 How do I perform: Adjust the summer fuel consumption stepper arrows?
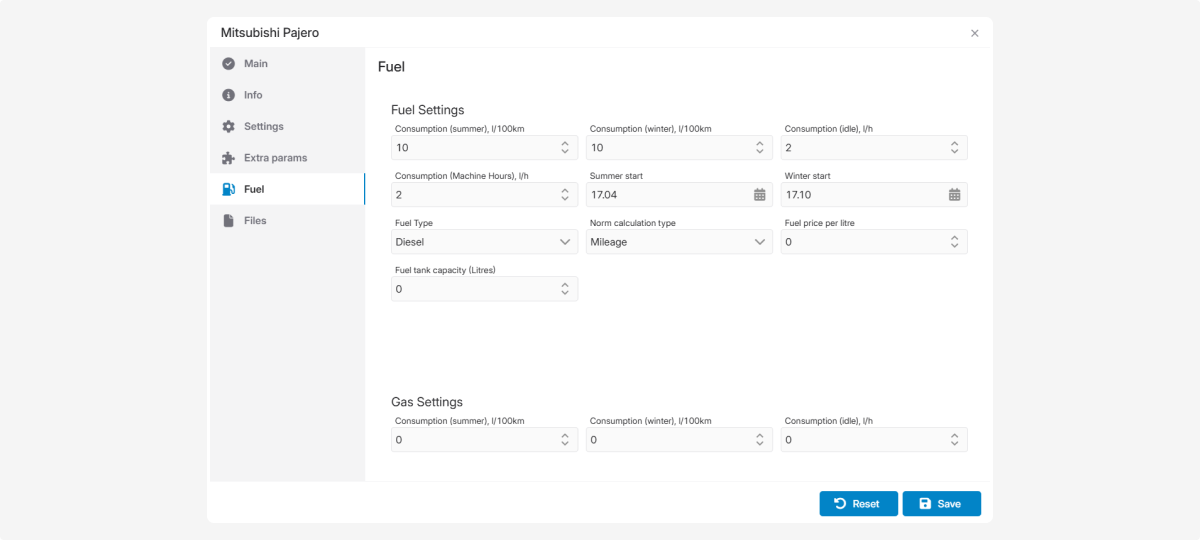[x=564, y=148]
